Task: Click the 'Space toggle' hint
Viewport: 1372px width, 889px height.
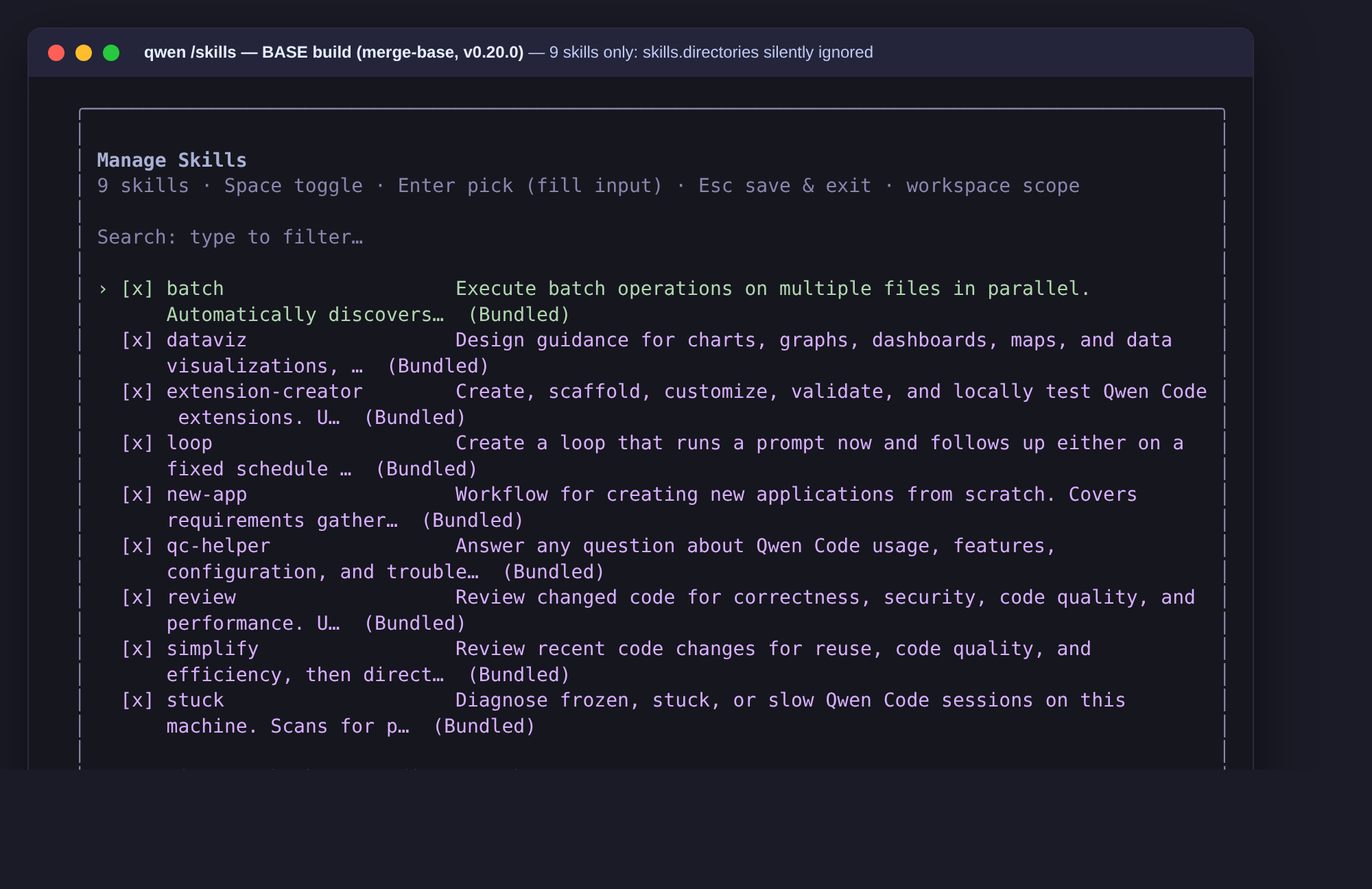Action: click(294, 186)
